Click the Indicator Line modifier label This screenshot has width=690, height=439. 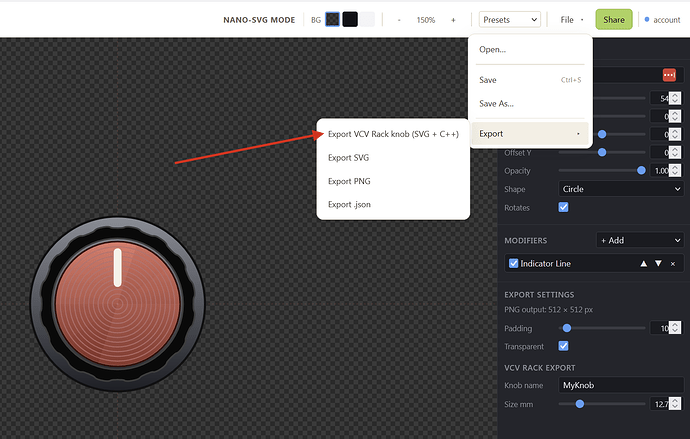pos(545,263)
